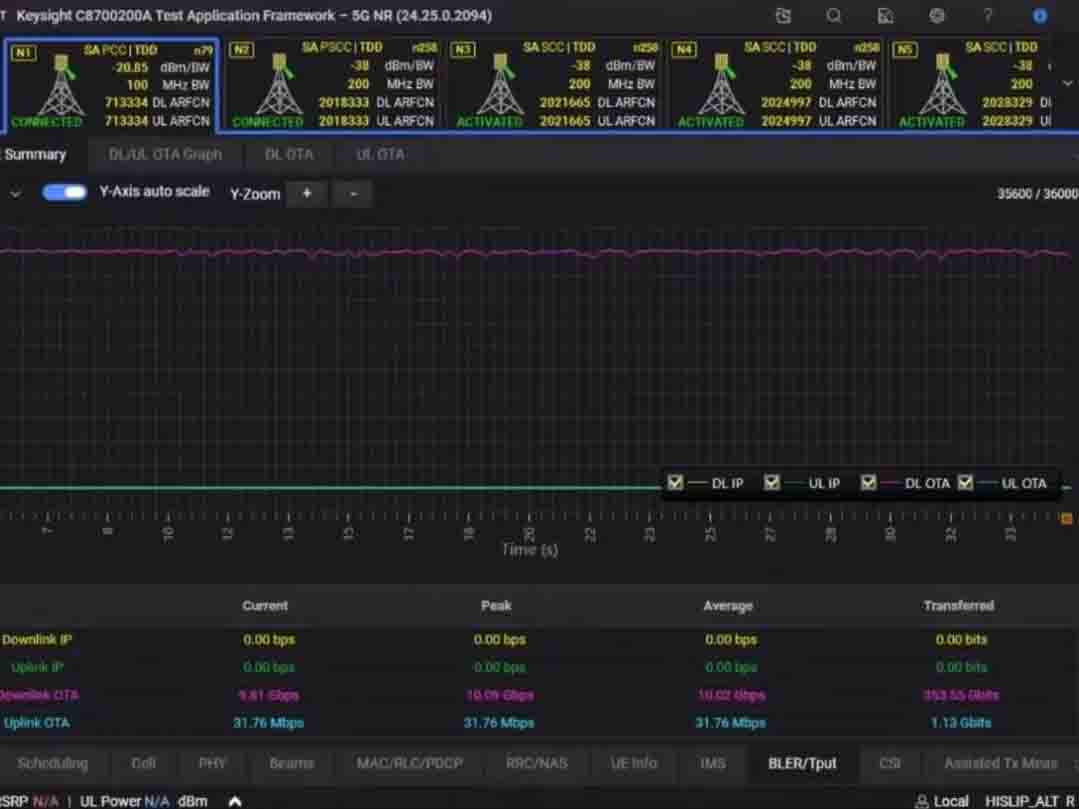Uncheck the UL IP legend checkbox

coord(772,483)
